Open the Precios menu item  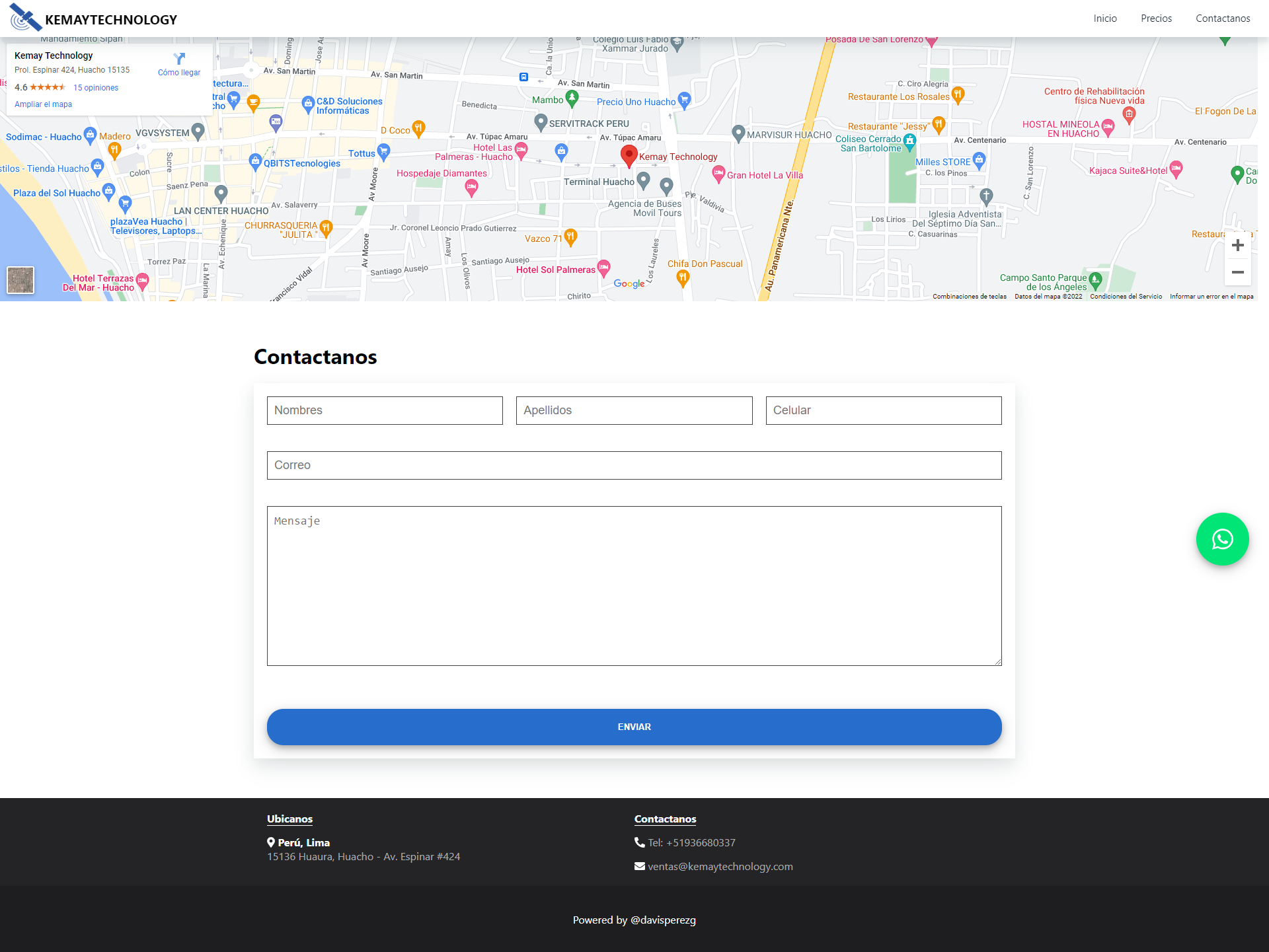pyautogui.click(x=1156, y=18)
